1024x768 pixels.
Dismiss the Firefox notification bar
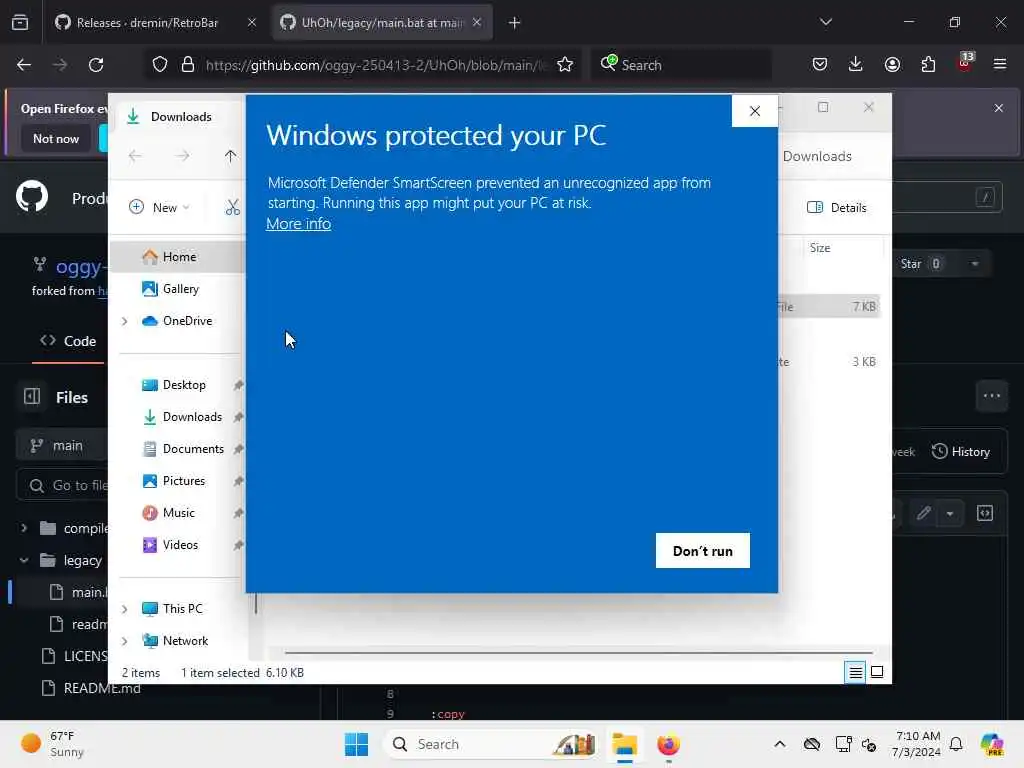(999, 108)
